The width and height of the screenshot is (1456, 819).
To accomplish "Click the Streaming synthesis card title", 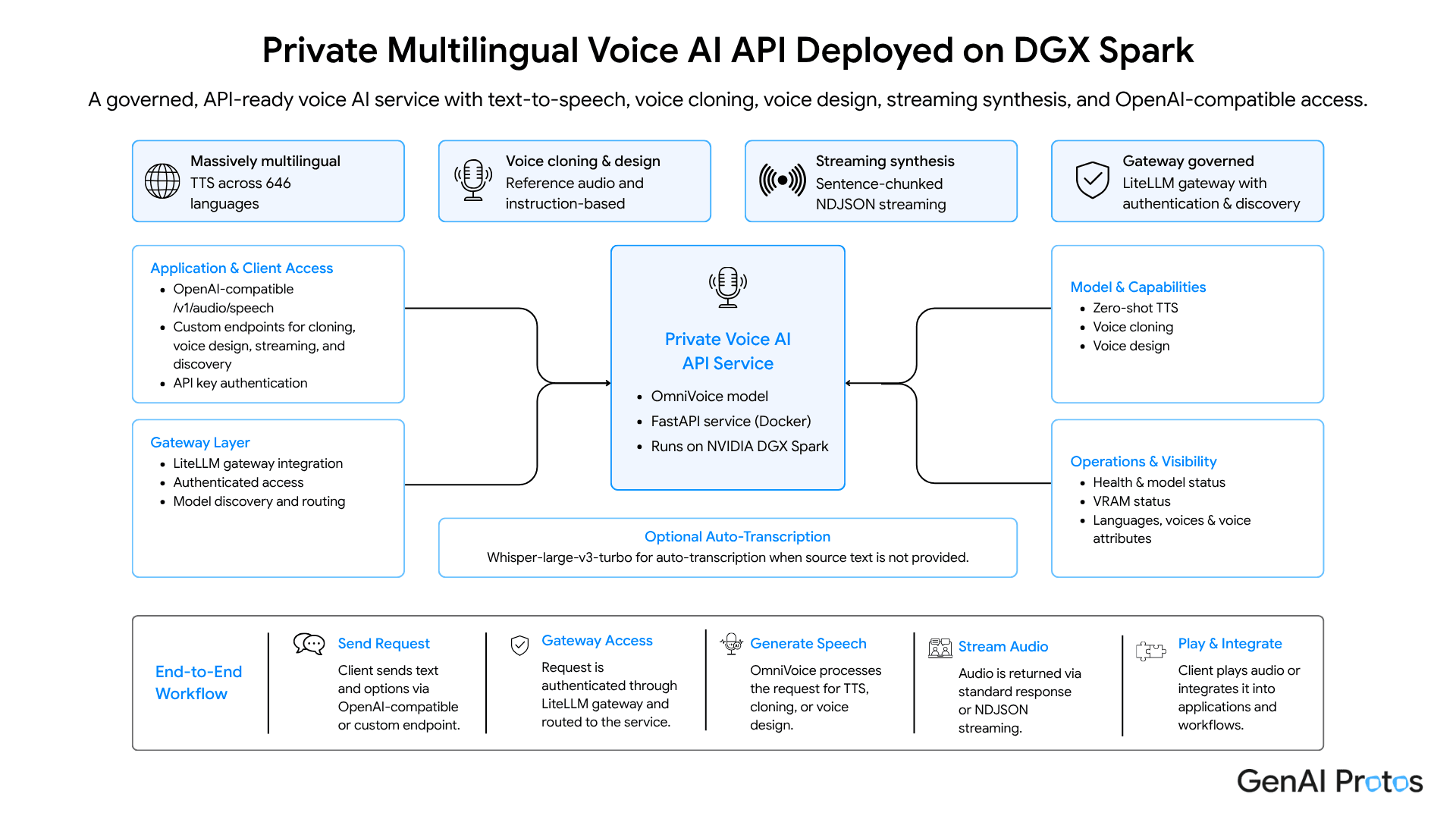I will [x=884, y=162].
